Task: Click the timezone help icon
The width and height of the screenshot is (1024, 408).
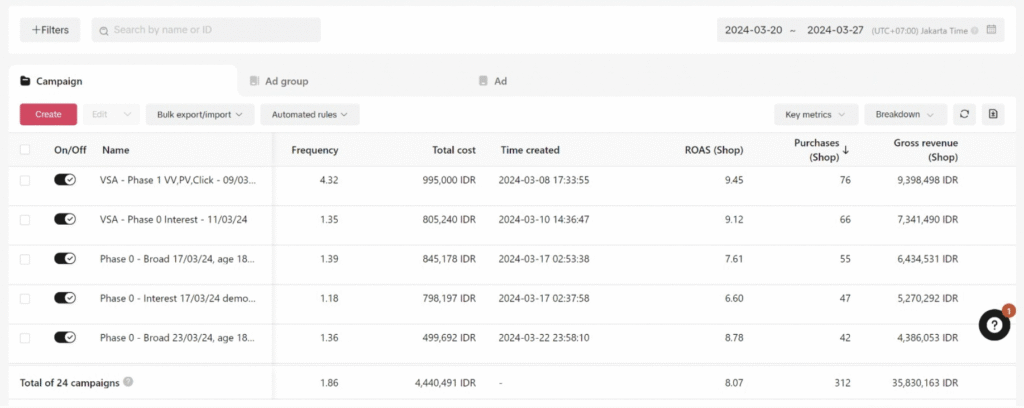Action: (975, 31)
